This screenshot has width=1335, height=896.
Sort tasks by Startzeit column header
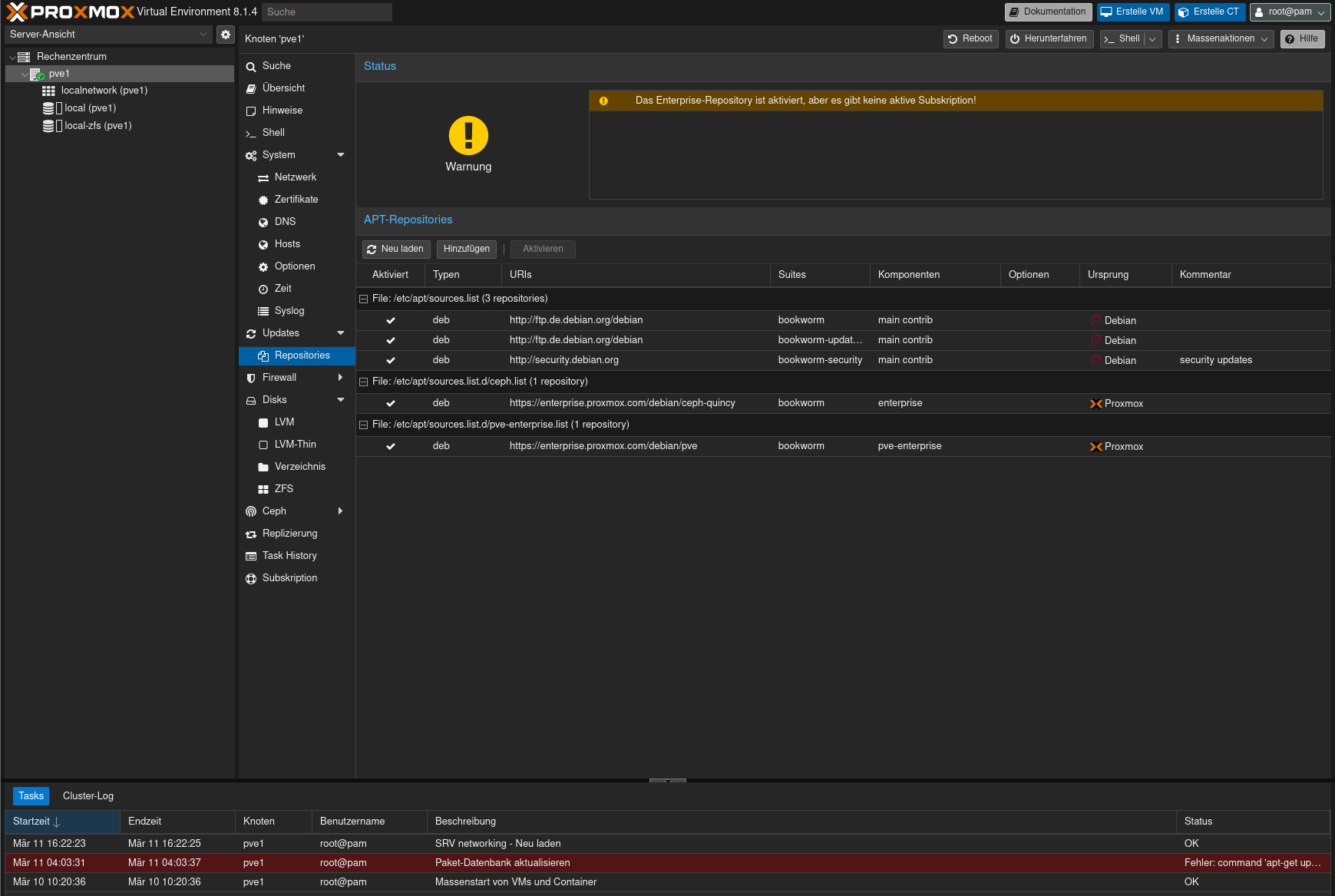(62, 822)
